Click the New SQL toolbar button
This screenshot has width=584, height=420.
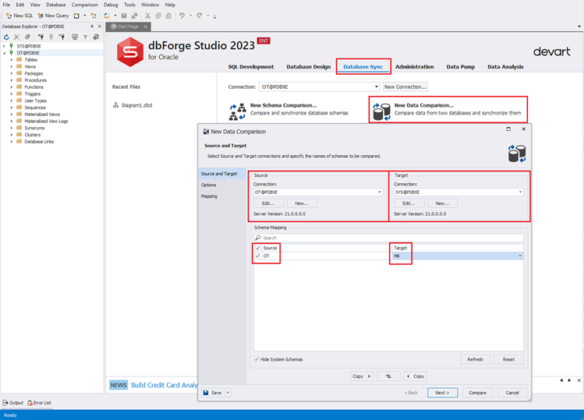coord(19,16)
